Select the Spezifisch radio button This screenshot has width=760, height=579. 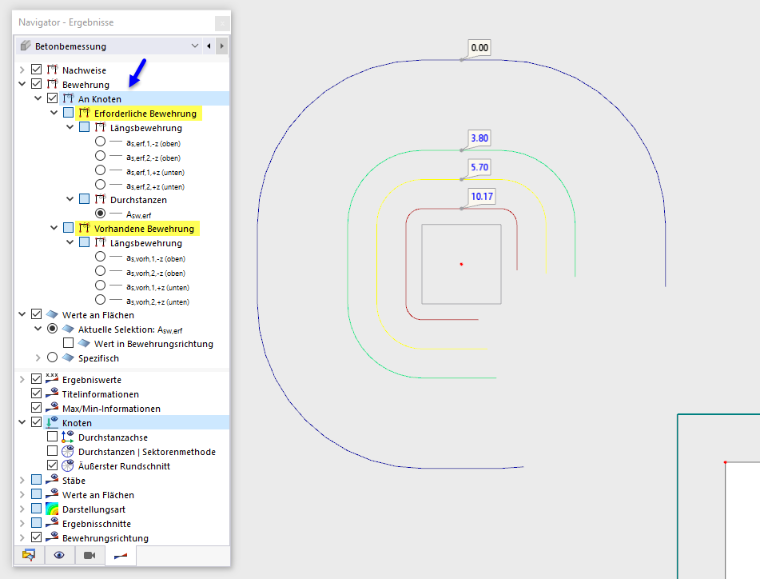pos(52,358)
